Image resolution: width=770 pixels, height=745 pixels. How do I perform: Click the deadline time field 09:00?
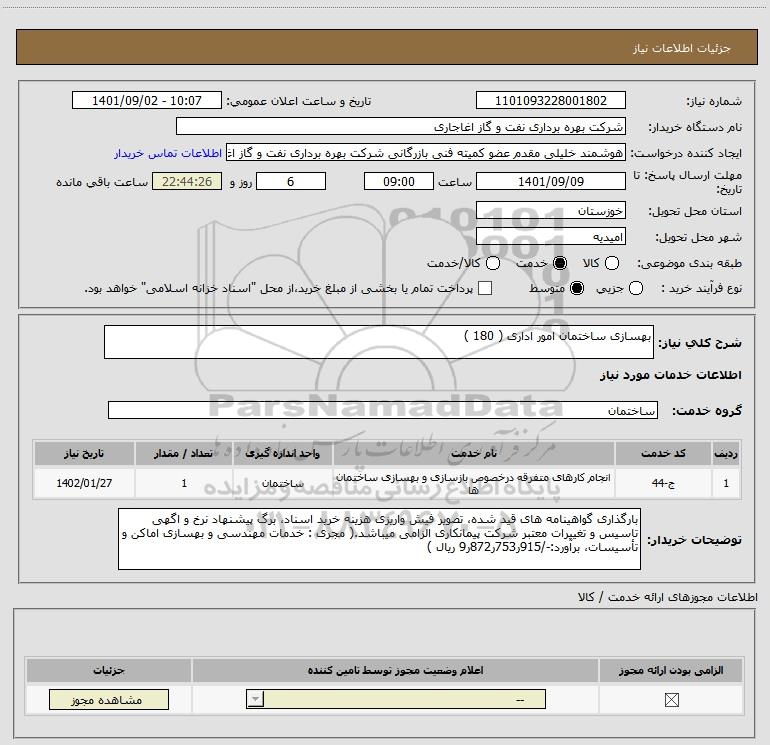click(x=399, y=182)
